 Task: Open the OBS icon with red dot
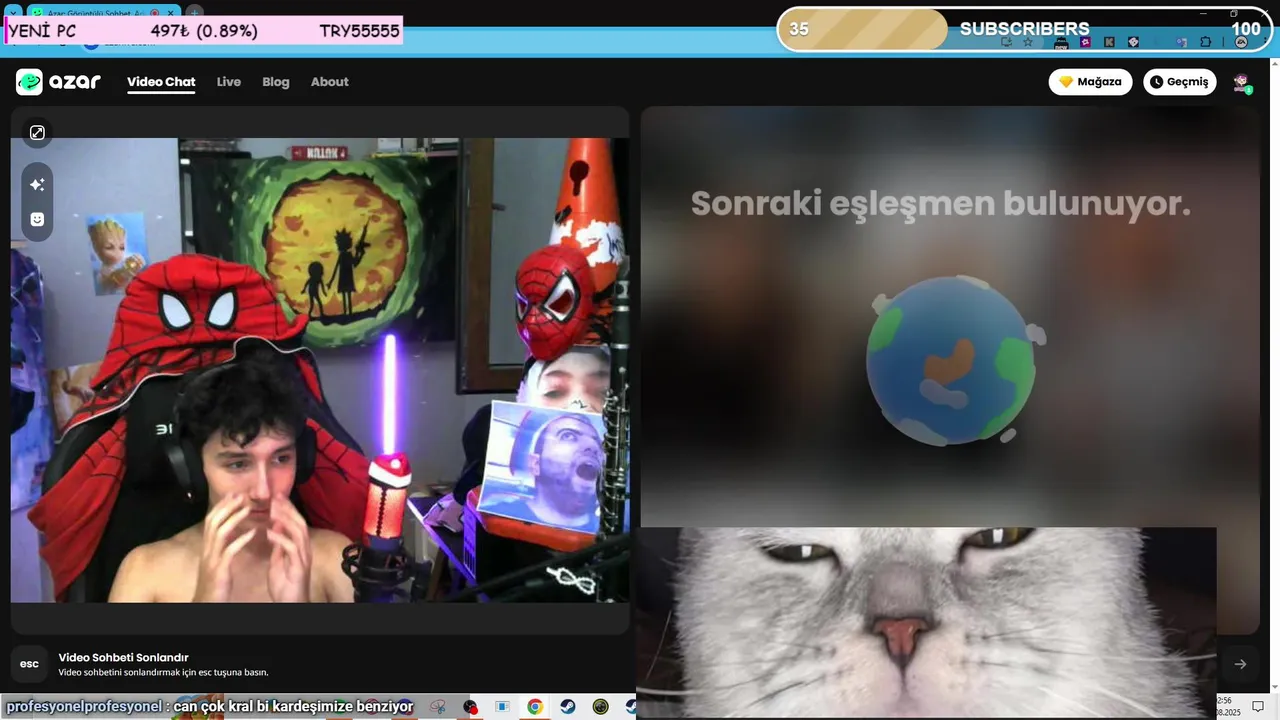[470, 707]
